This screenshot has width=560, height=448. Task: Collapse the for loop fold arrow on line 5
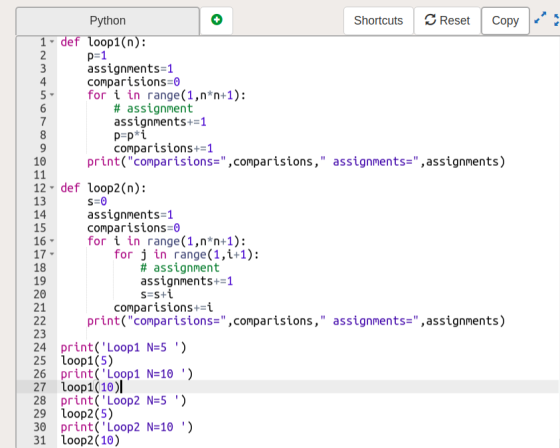(x=52, y=95)
